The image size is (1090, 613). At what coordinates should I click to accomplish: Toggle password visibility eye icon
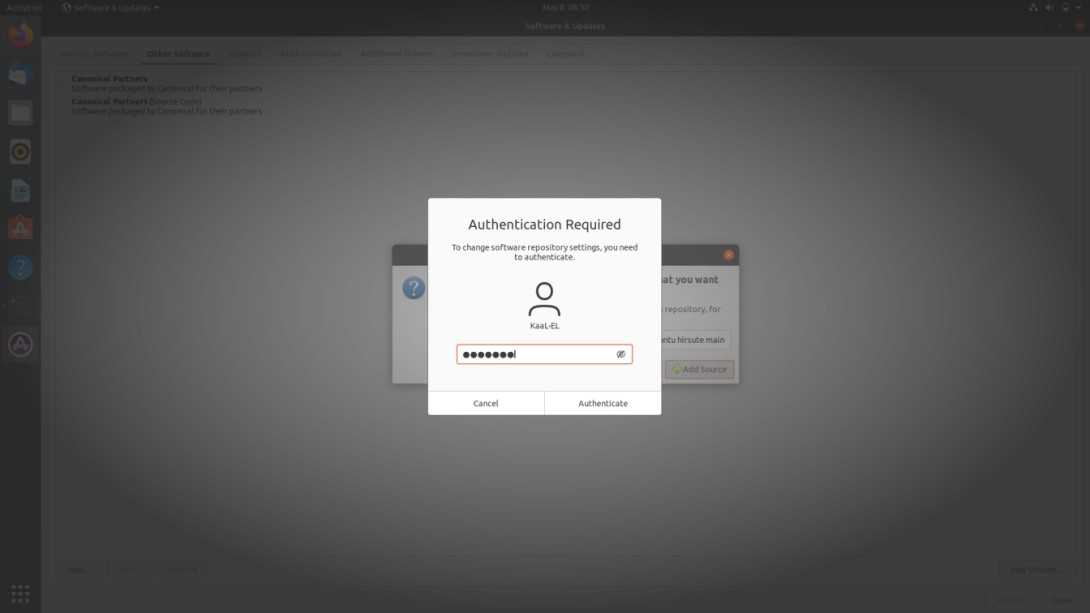(x=621, y=354)
